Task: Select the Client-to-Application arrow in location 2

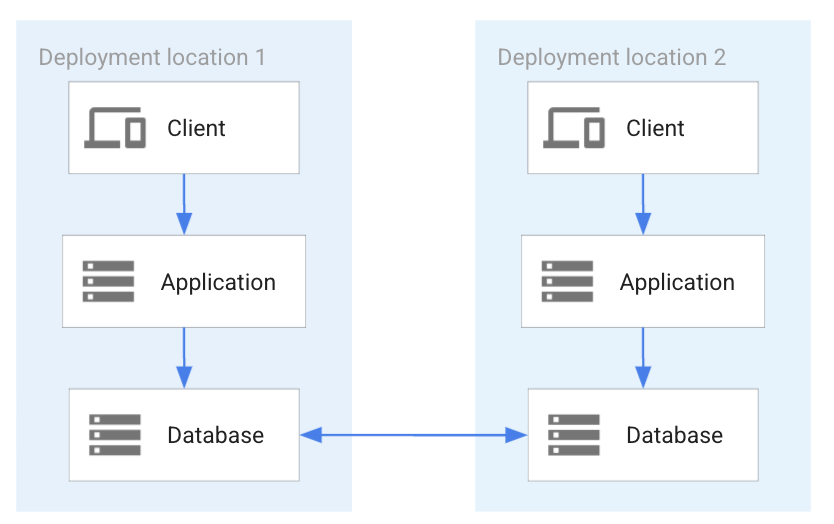Action: click(643, 204)
